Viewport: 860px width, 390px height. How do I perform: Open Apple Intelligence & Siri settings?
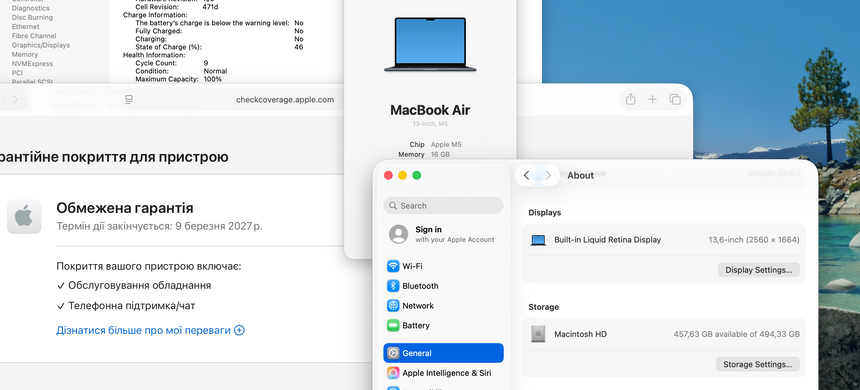click(x=443, y=373)
